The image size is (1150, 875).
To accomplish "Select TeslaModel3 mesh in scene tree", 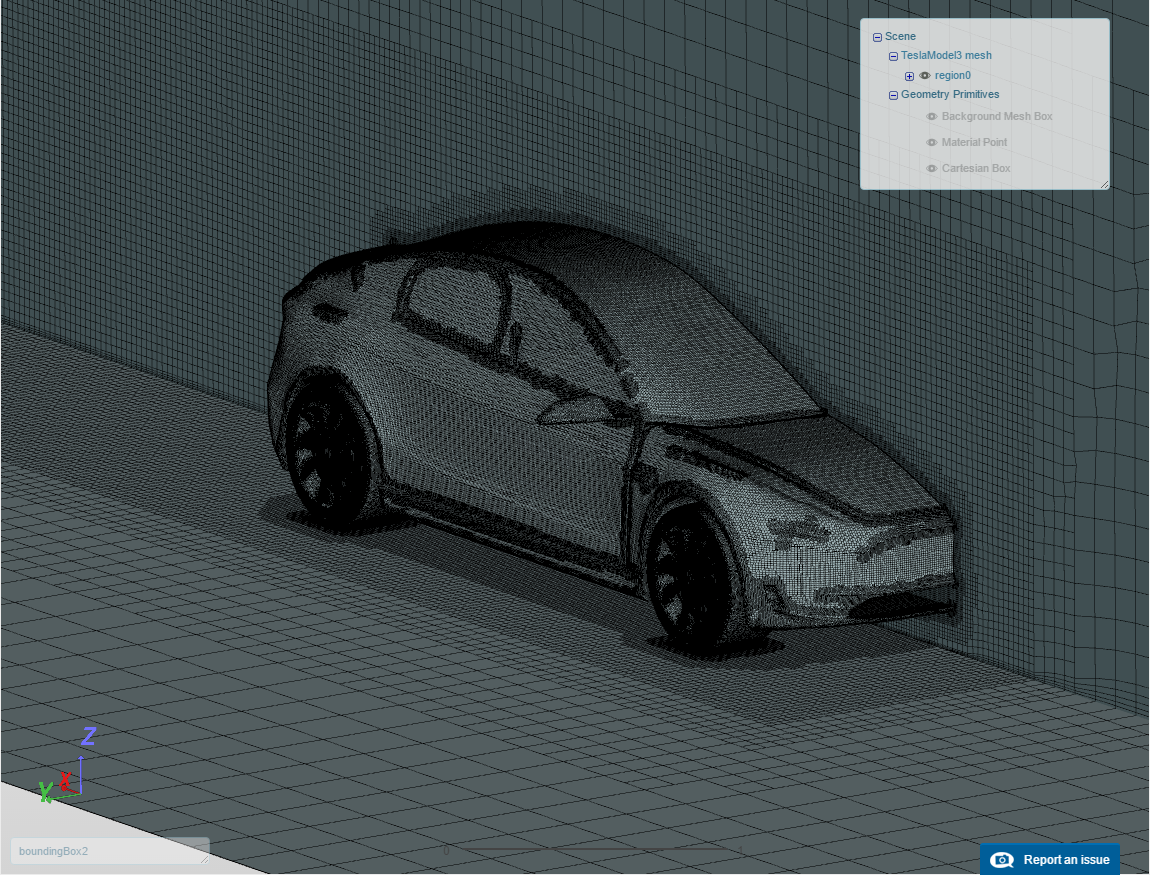I will pyautogui.click(x=946, y=56).
